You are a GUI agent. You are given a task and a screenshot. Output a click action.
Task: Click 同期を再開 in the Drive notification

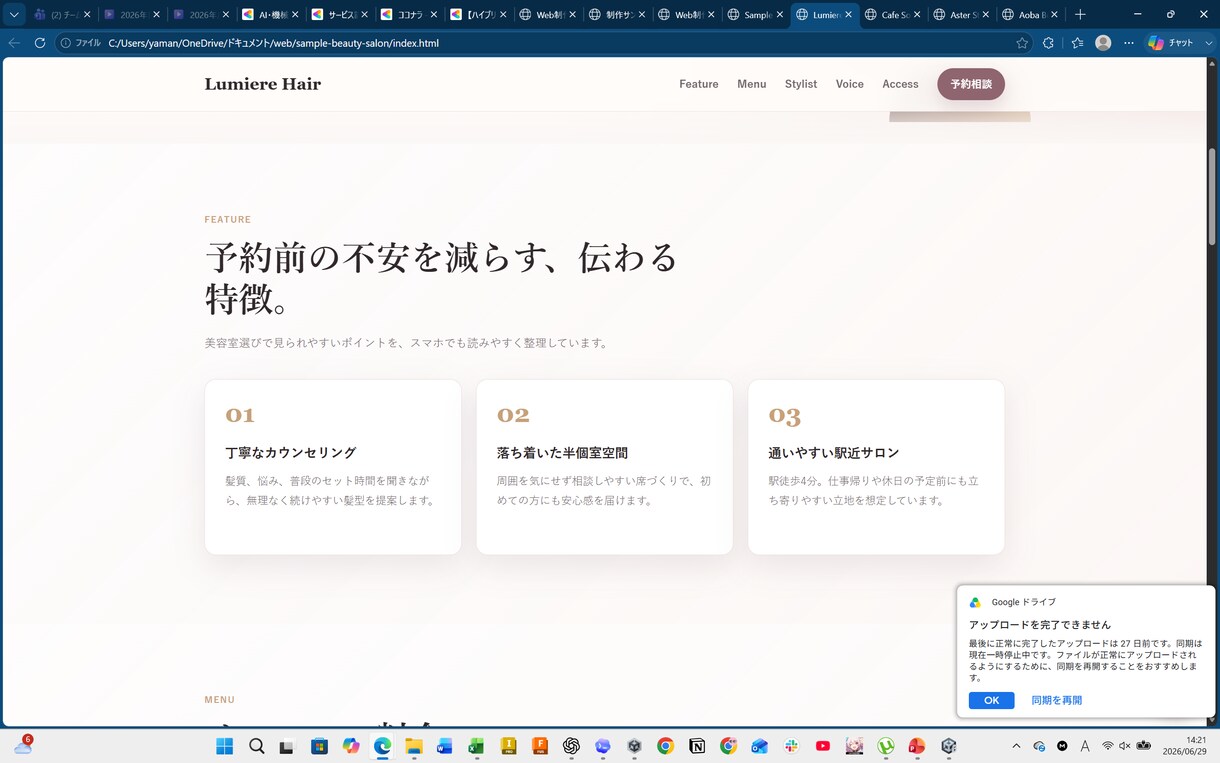(1056, 700)
